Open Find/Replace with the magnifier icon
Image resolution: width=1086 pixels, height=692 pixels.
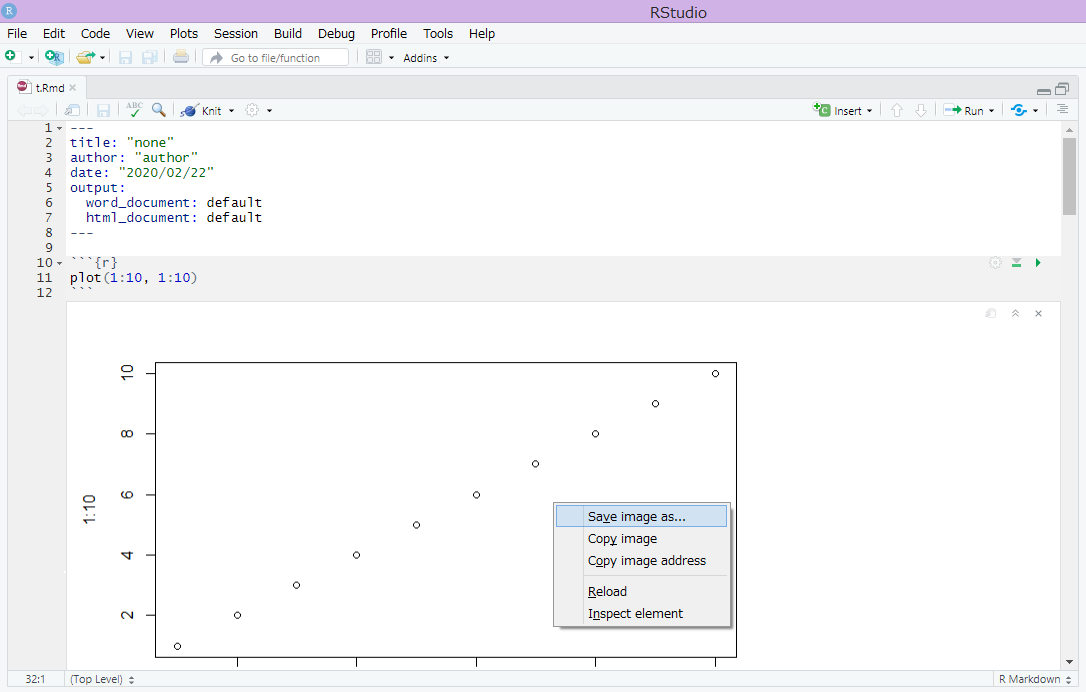click(159, 110)
